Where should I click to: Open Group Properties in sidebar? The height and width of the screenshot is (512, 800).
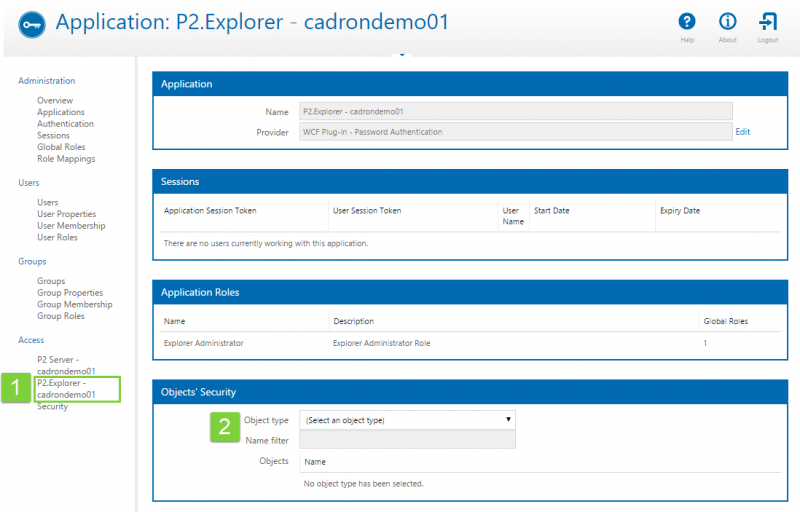70,293
